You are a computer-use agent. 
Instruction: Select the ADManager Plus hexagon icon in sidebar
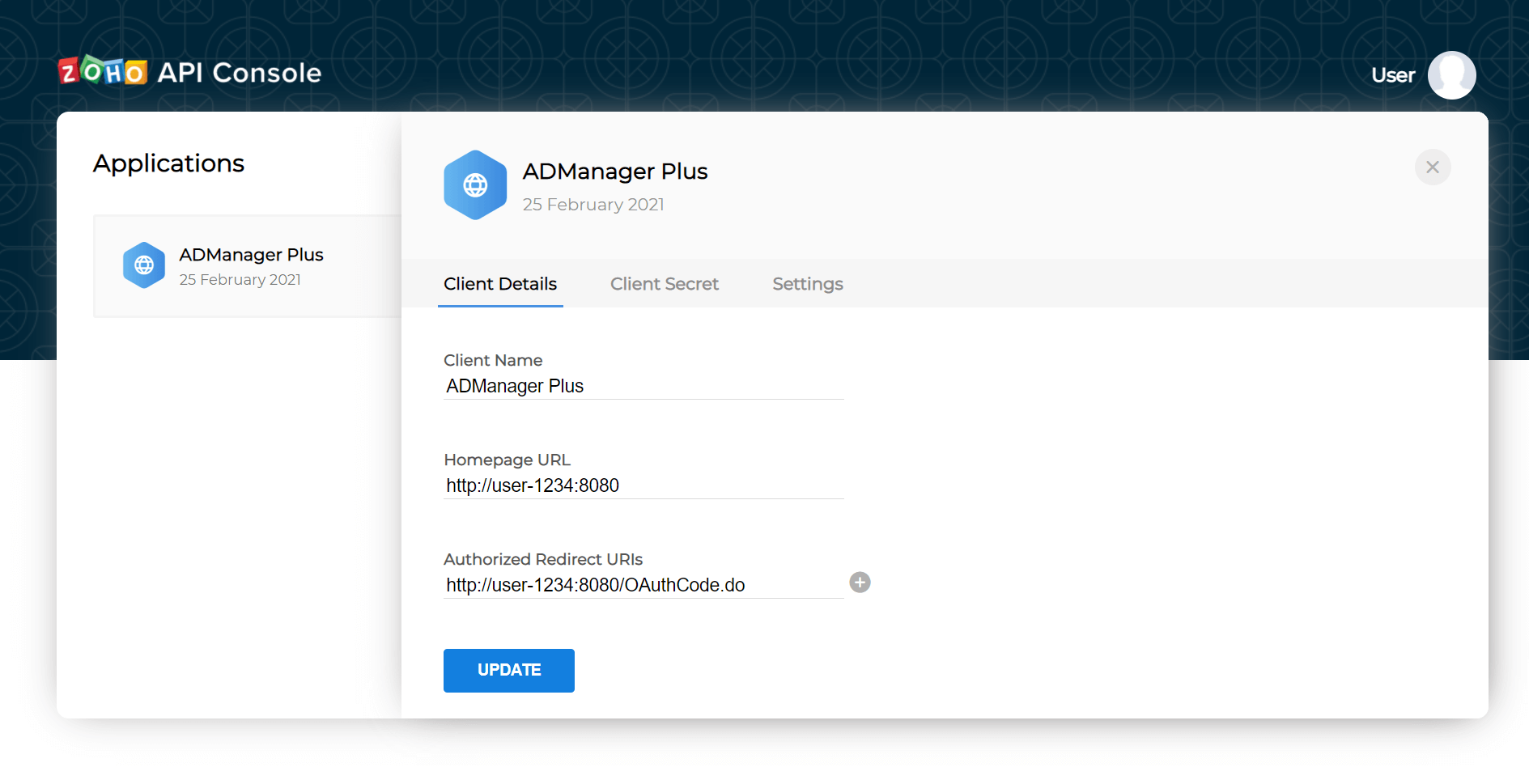(x=144, y=265)
